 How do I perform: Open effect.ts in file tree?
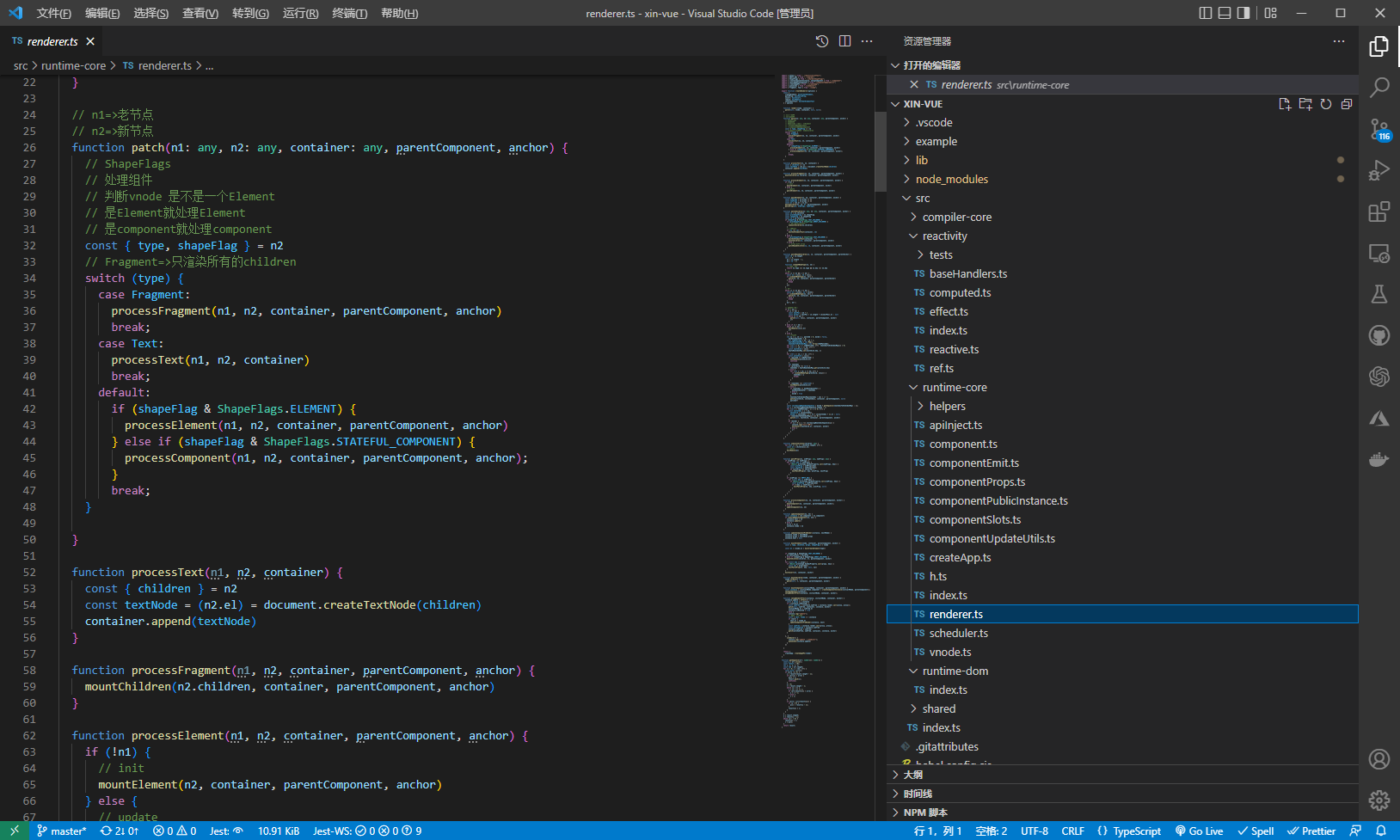(x=1122, y=312)
